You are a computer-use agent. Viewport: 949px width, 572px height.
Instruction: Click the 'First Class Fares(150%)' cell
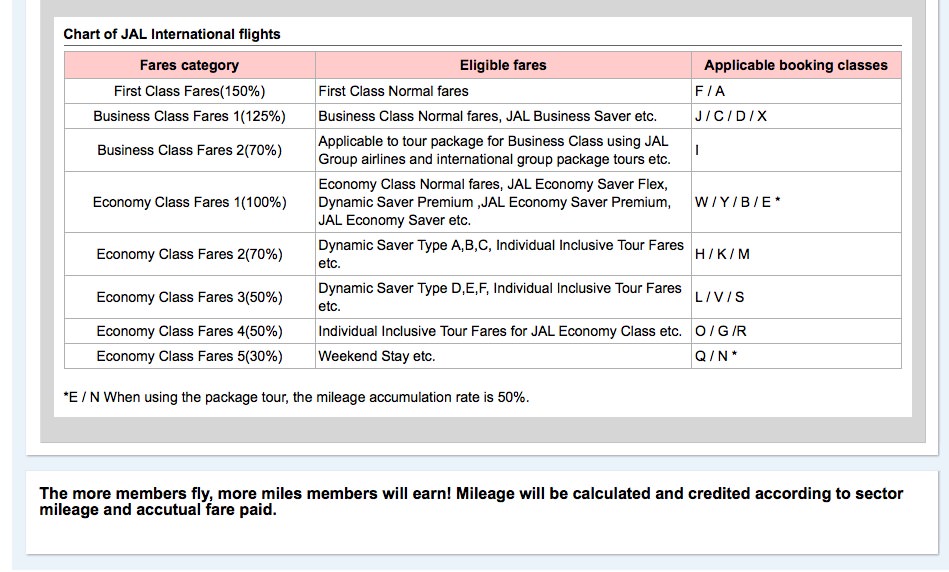coord(189,91)
